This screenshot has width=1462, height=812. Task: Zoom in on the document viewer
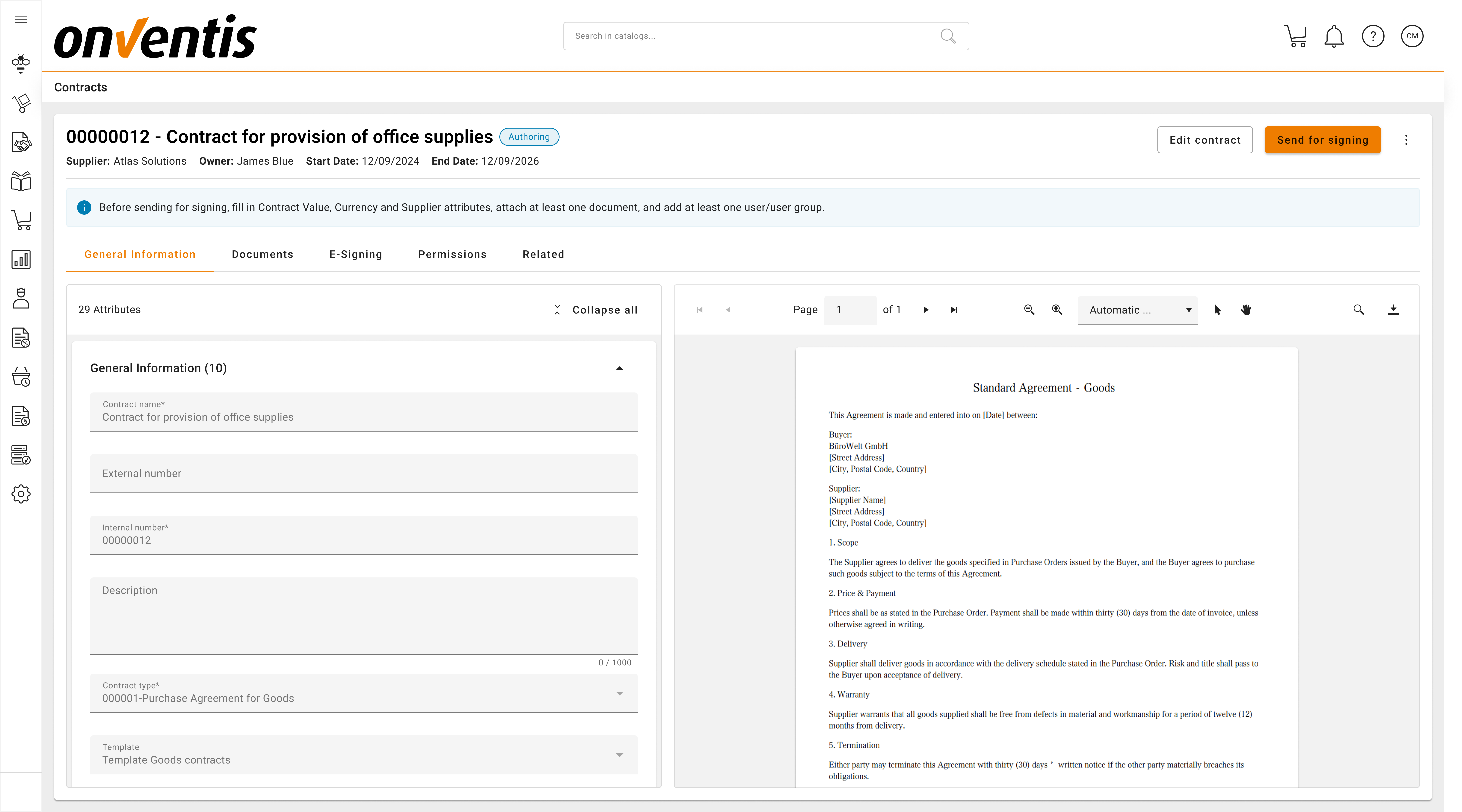(1057, 310)
